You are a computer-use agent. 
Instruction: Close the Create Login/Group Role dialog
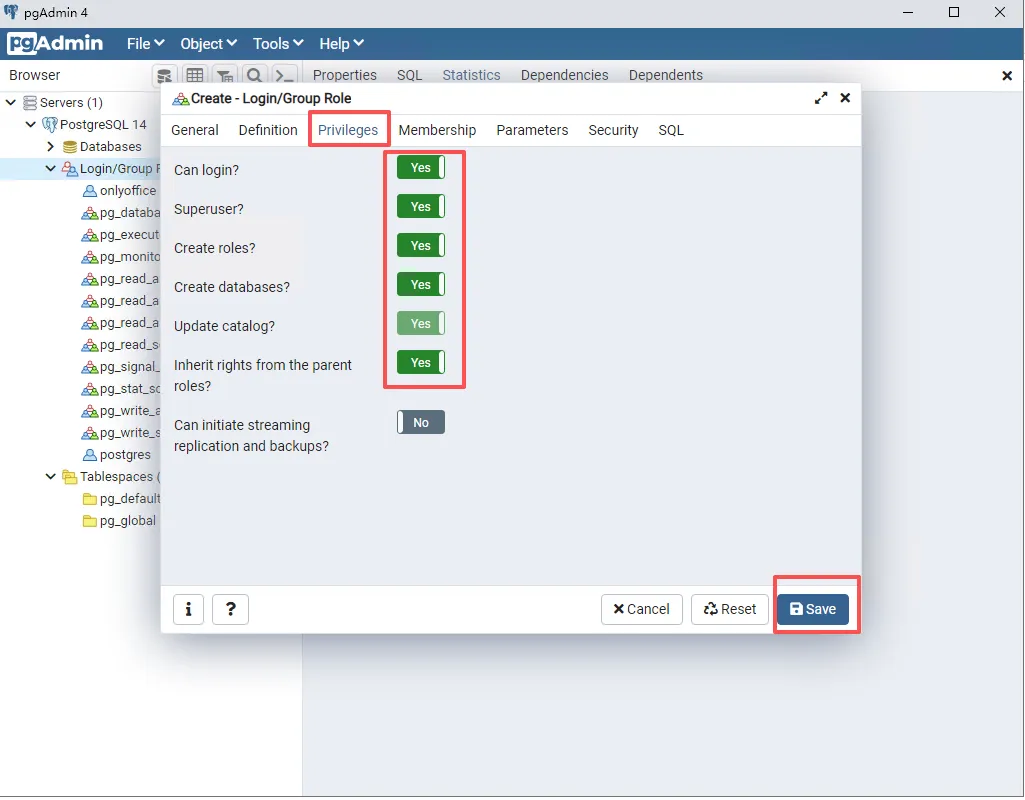(x=845, y=98)
